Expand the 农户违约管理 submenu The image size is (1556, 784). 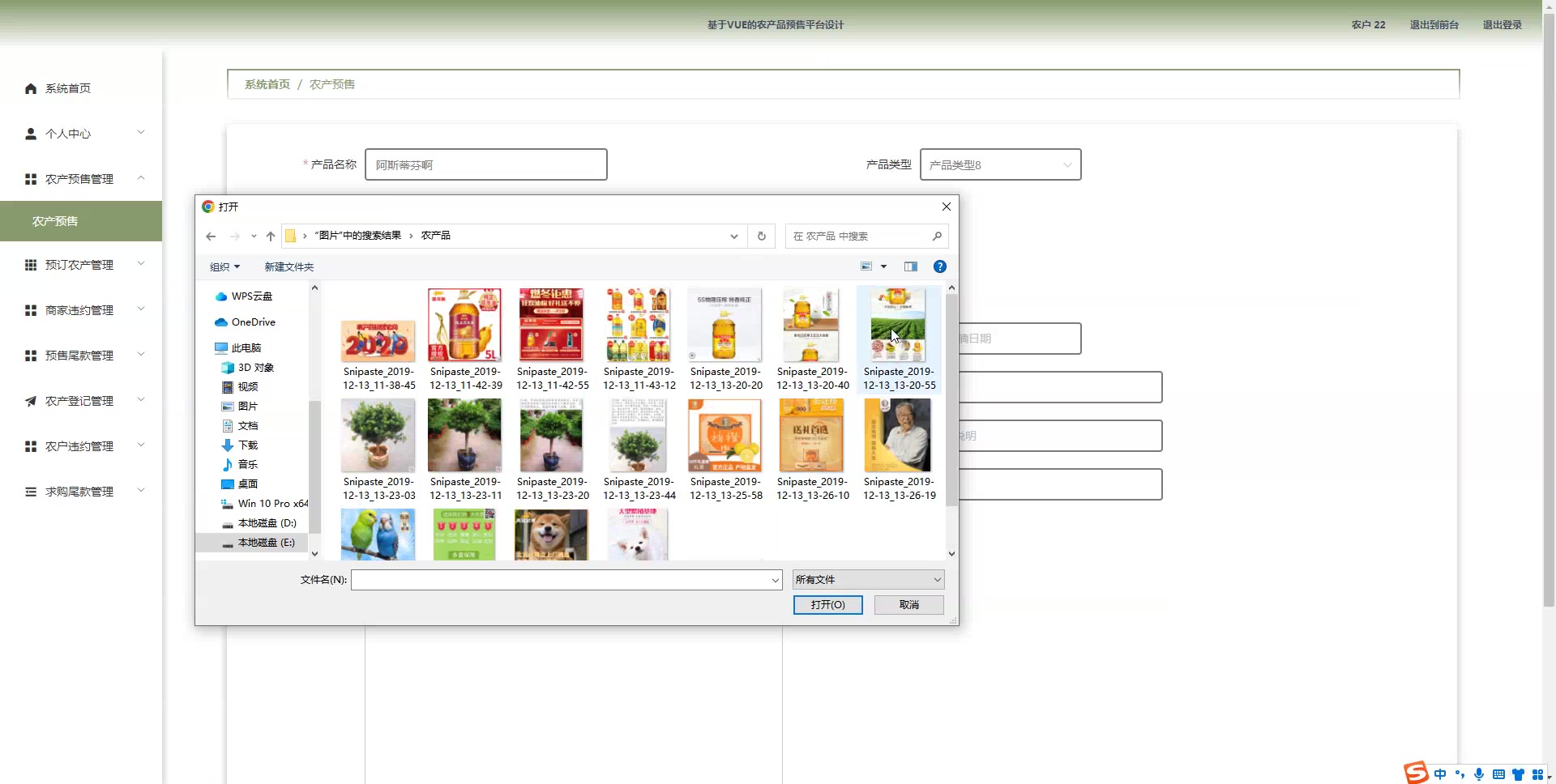click(141, 445)
